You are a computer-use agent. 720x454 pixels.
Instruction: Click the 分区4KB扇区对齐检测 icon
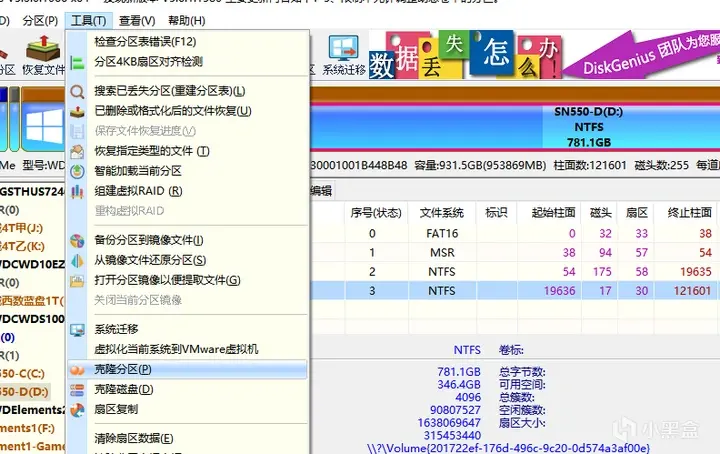(77, 62)
